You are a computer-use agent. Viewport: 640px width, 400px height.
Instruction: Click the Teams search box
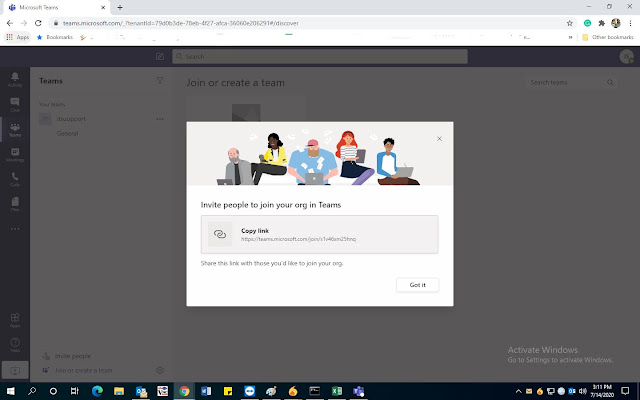[x=320, y=56]
